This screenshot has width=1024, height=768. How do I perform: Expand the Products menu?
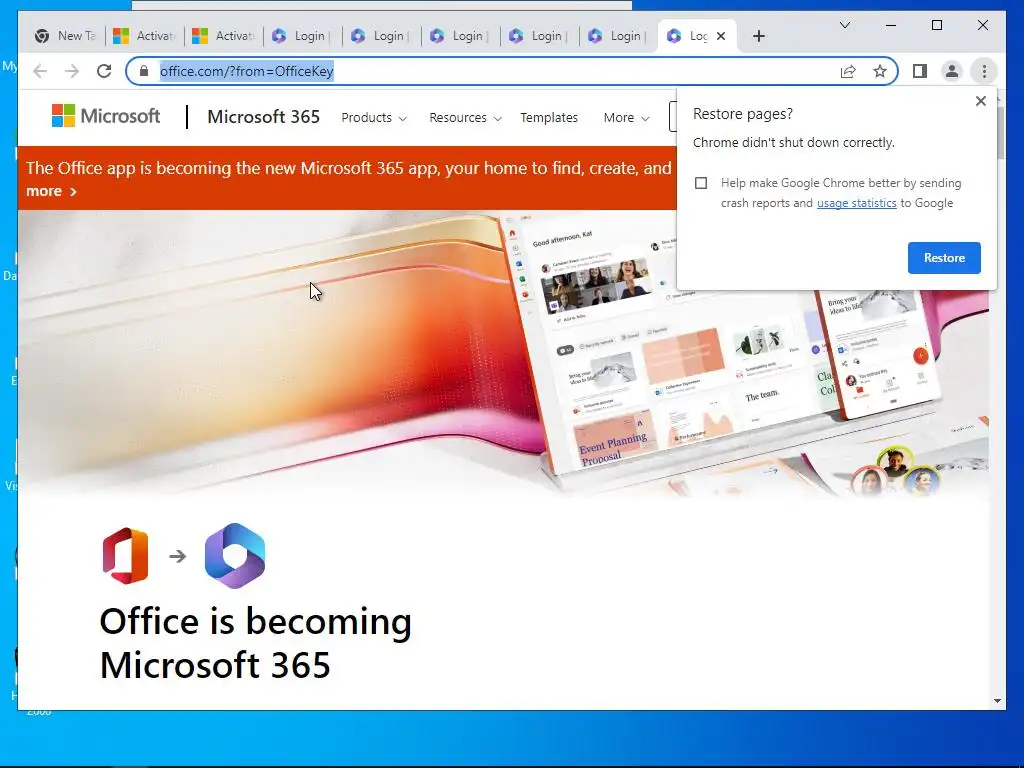click(374, 118)
